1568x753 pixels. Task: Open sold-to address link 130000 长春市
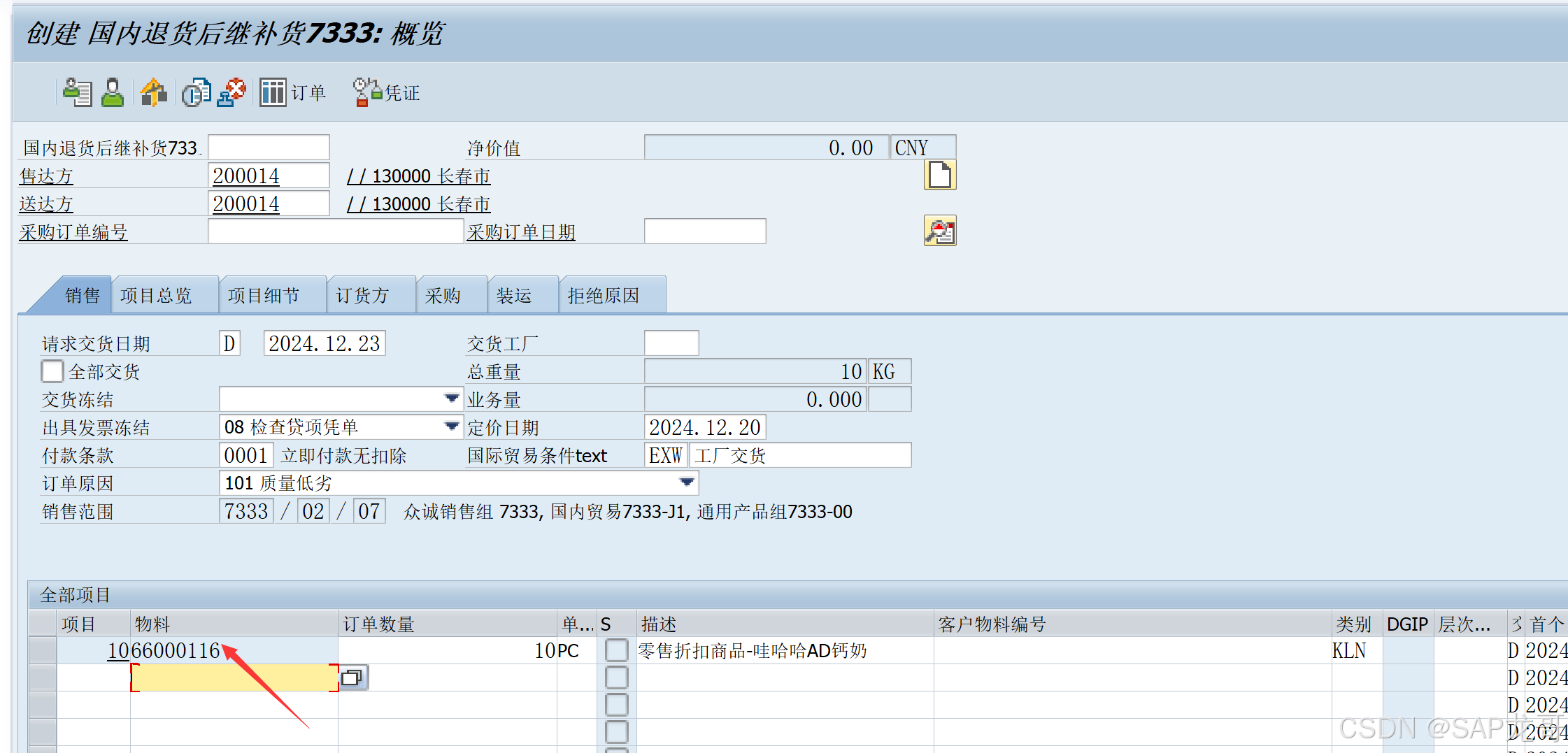[419, 175]
